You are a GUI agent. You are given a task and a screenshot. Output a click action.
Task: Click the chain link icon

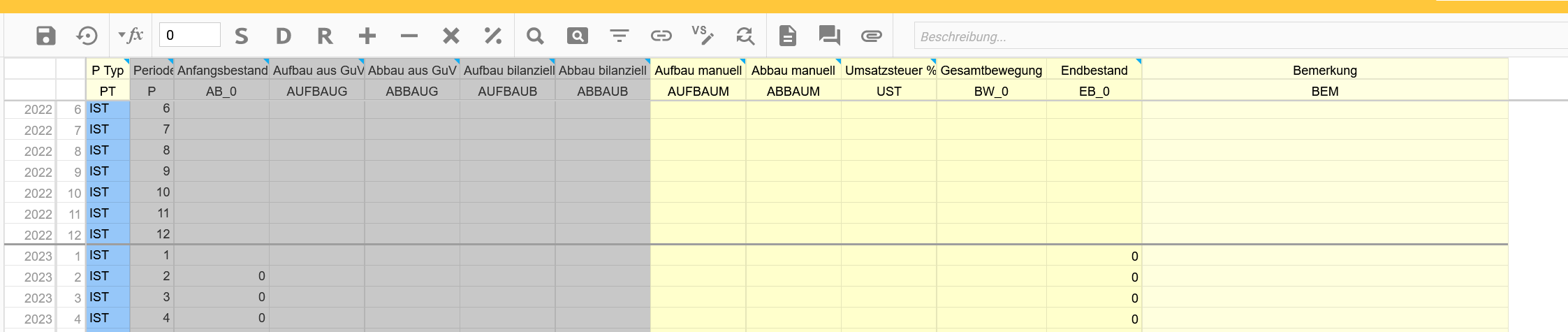[661, 36]
